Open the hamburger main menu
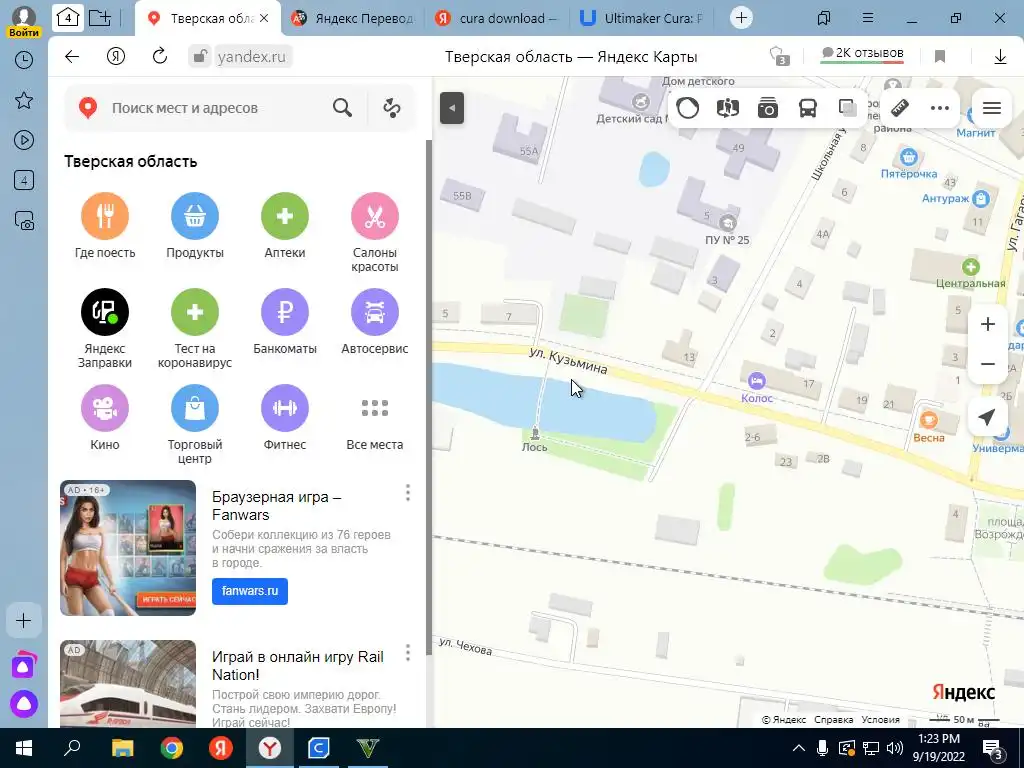 pos(992,108)
